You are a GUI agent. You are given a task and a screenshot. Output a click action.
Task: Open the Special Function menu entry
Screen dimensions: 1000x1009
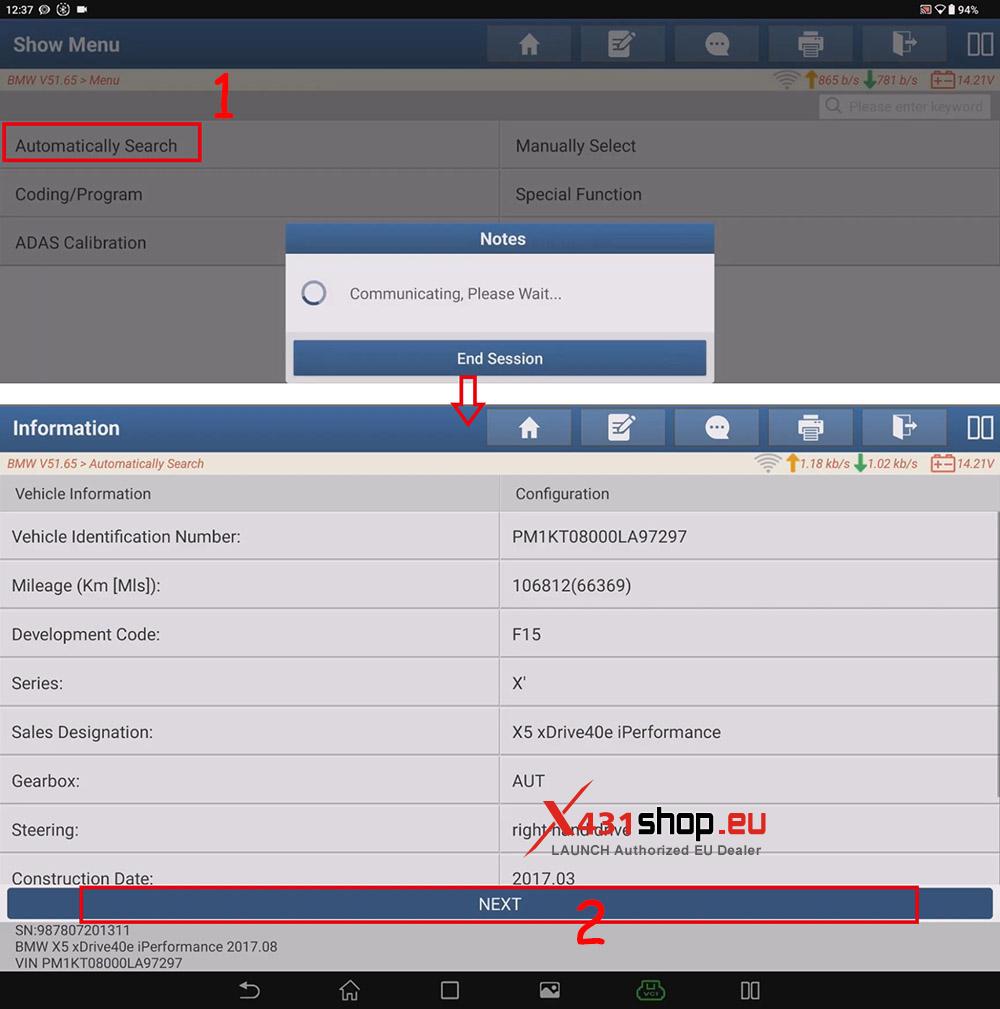[x=578, y=194]
